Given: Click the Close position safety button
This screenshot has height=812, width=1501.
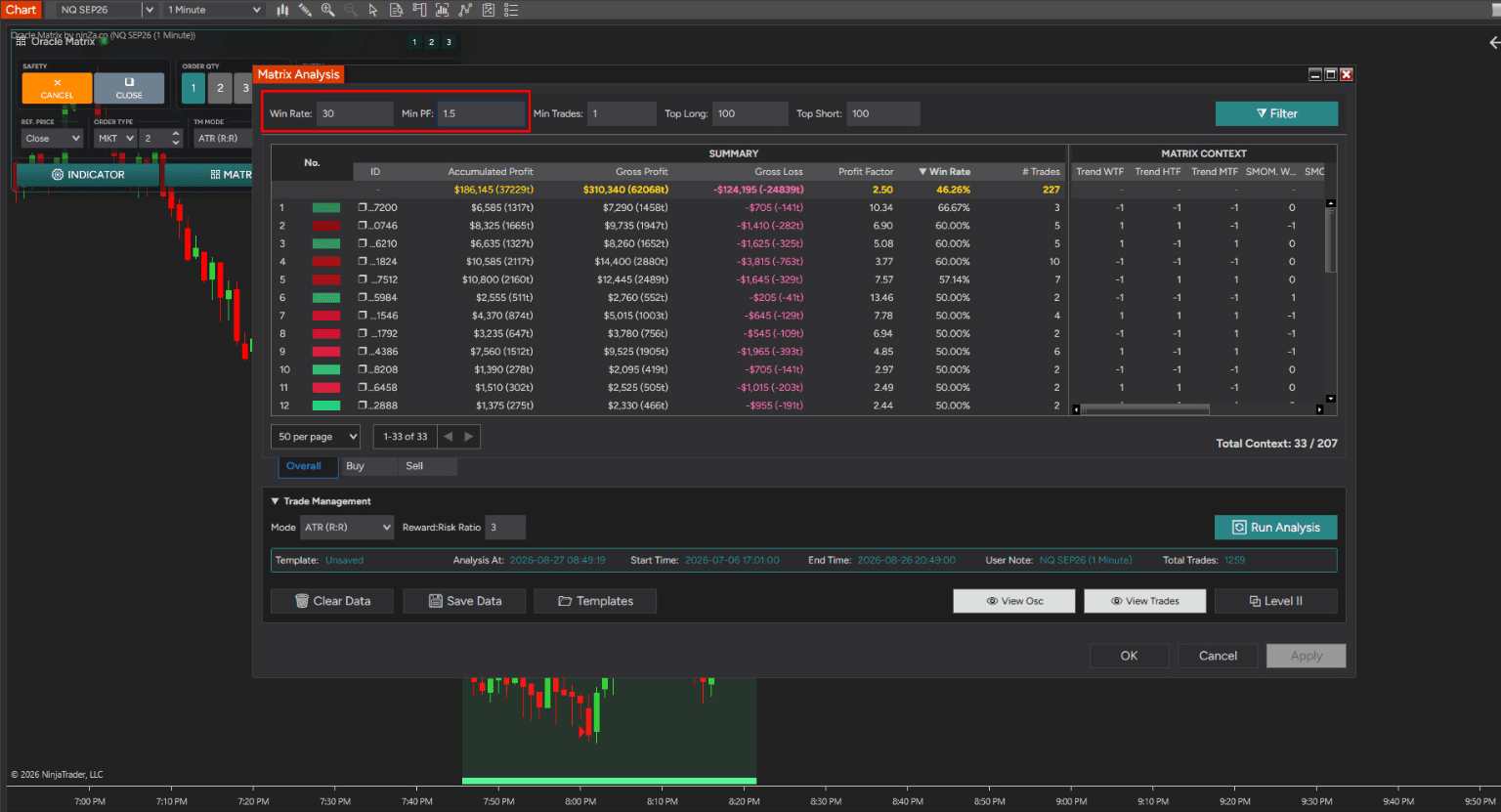Looking at the screenshot, I should (129, 88).
